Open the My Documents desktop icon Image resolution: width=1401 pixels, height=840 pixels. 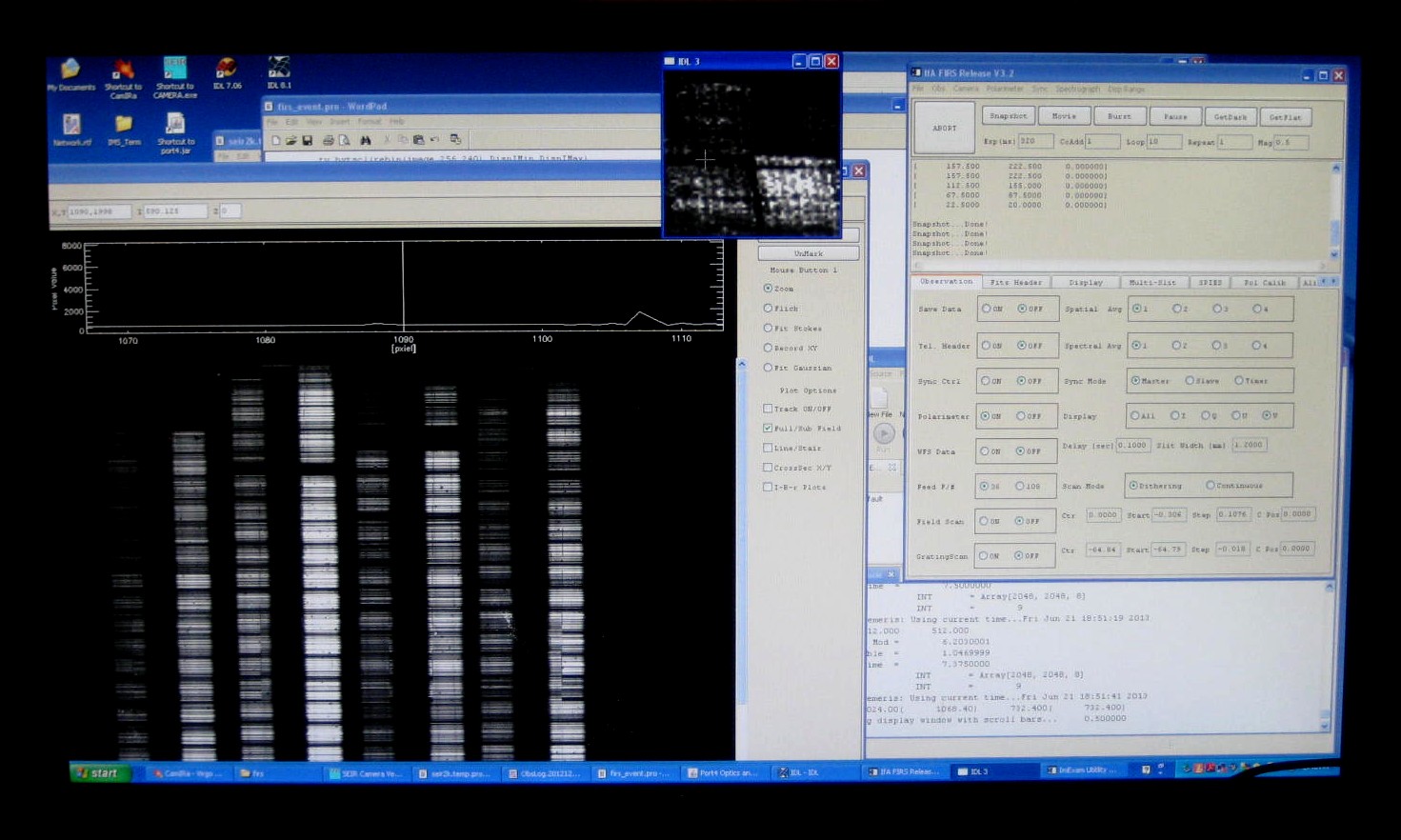point(70,75)
